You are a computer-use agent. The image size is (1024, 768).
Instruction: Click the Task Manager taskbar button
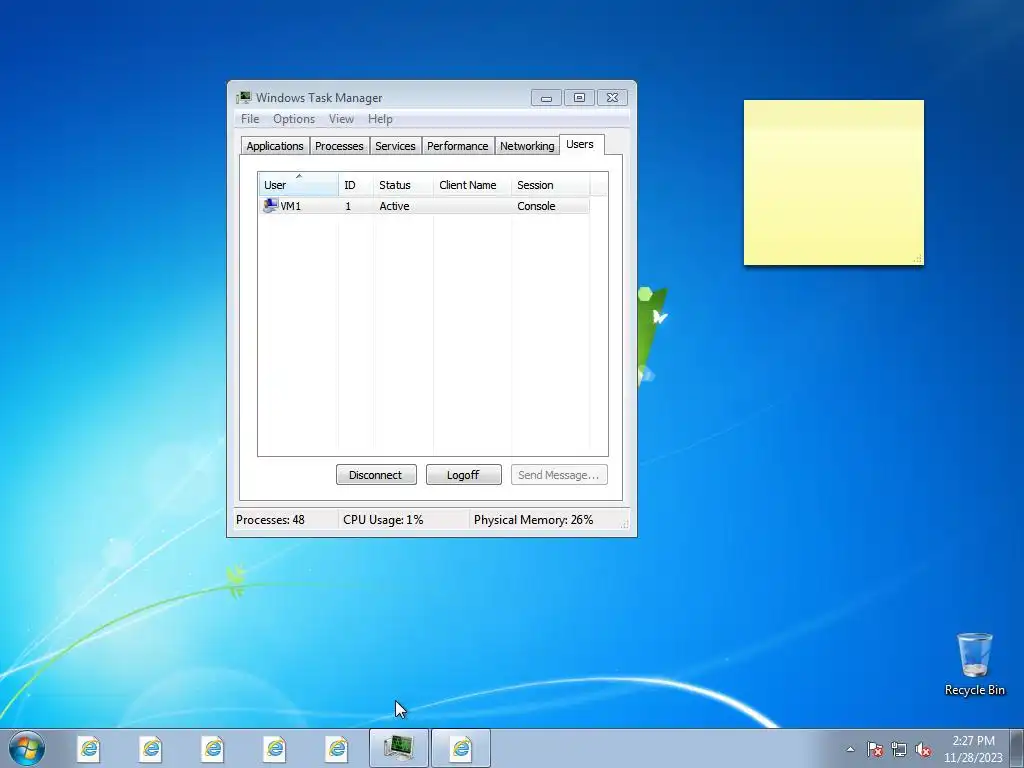coord(398,748)
